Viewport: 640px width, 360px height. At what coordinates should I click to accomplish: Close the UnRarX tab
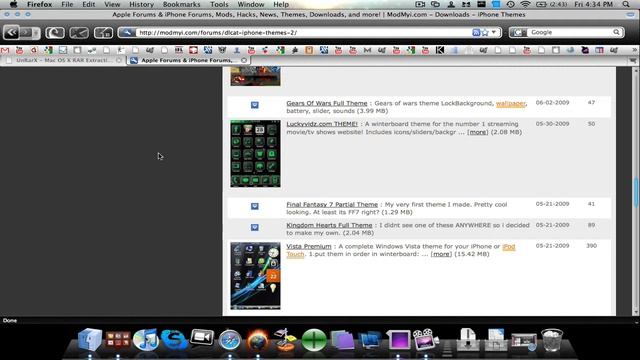[x=118, y=60]
